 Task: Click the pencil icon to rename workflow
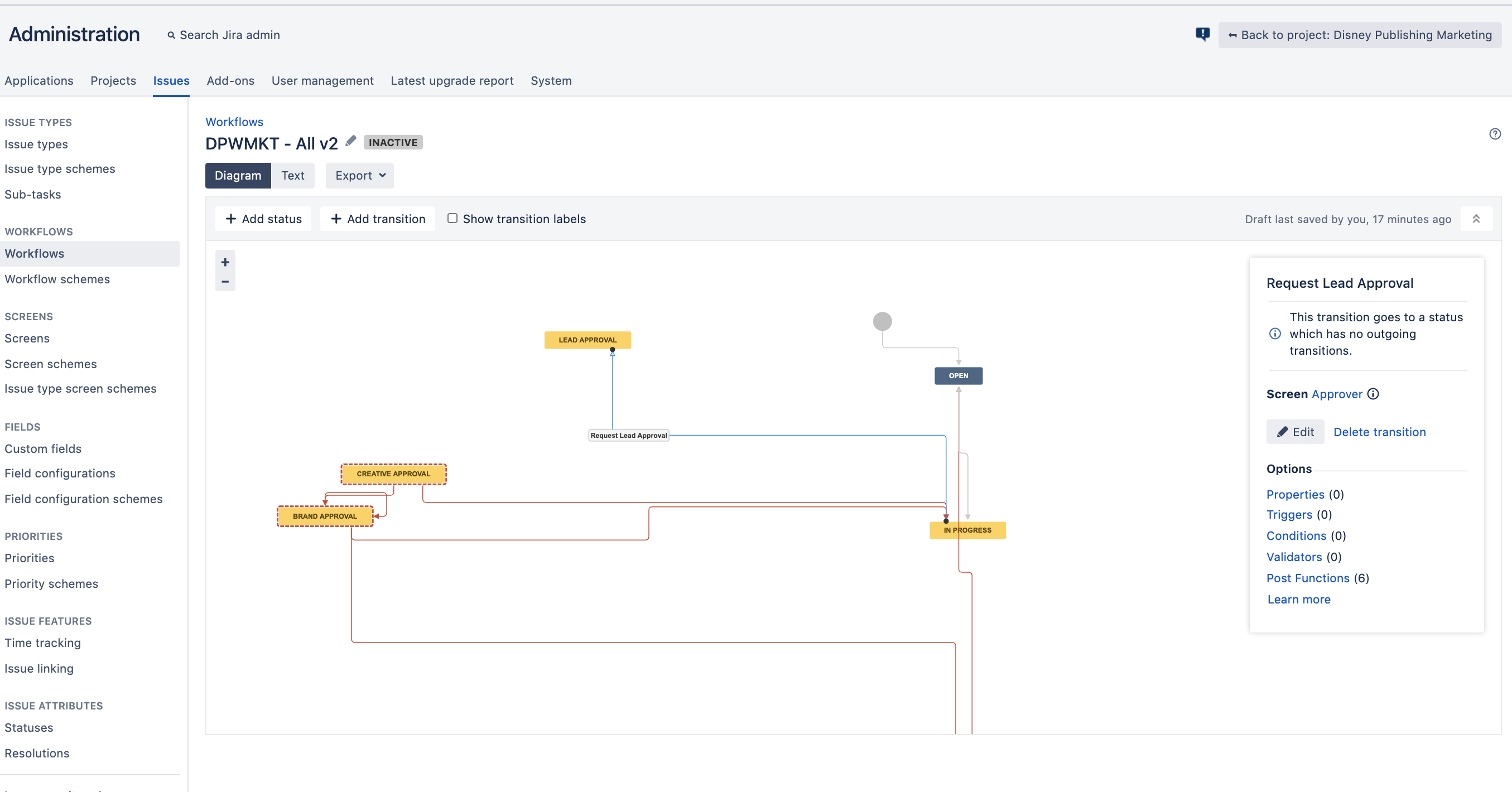coord(350,141)
